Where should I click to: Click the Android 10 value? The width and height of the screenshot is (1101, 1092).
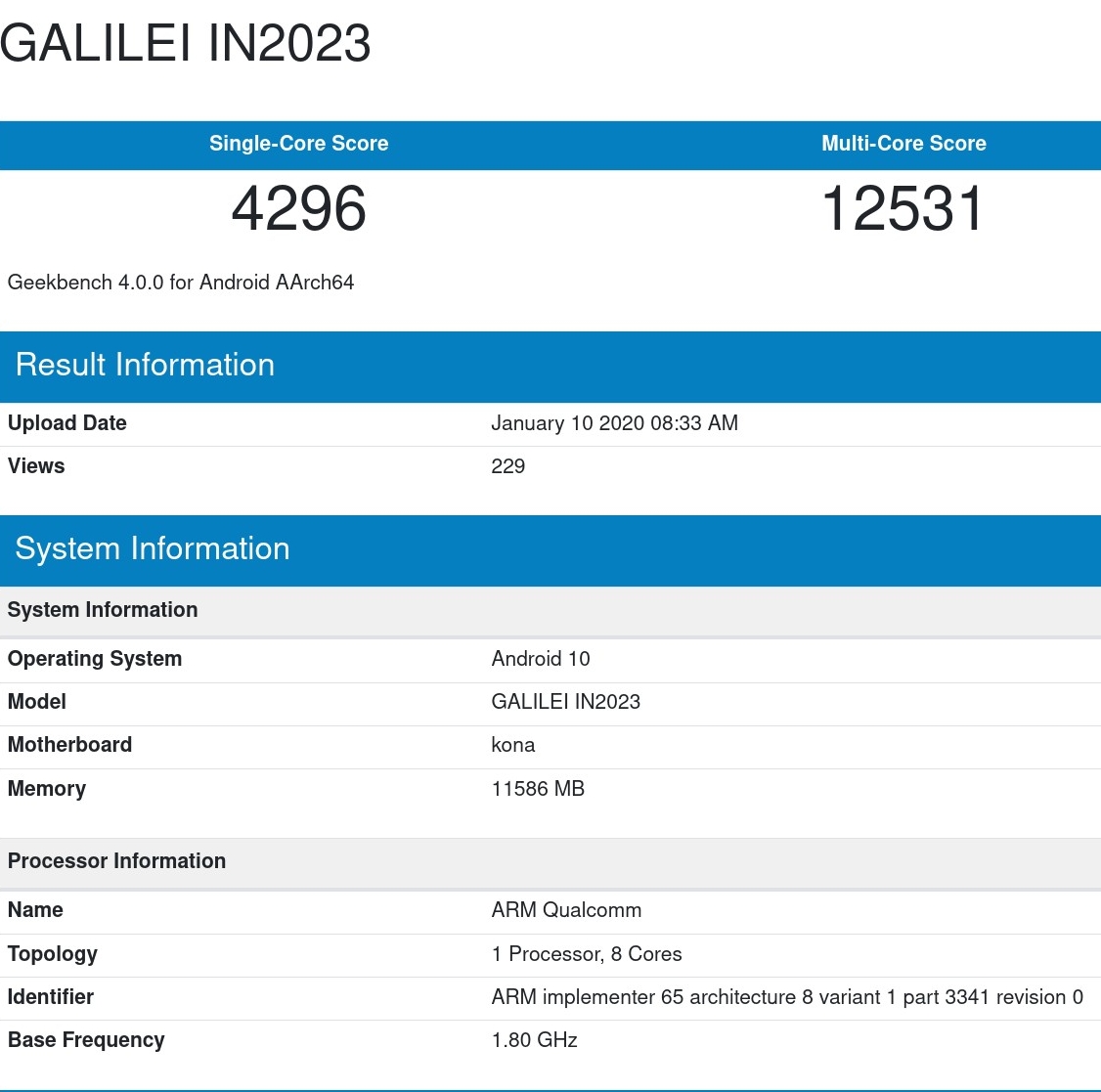(541, 659)
